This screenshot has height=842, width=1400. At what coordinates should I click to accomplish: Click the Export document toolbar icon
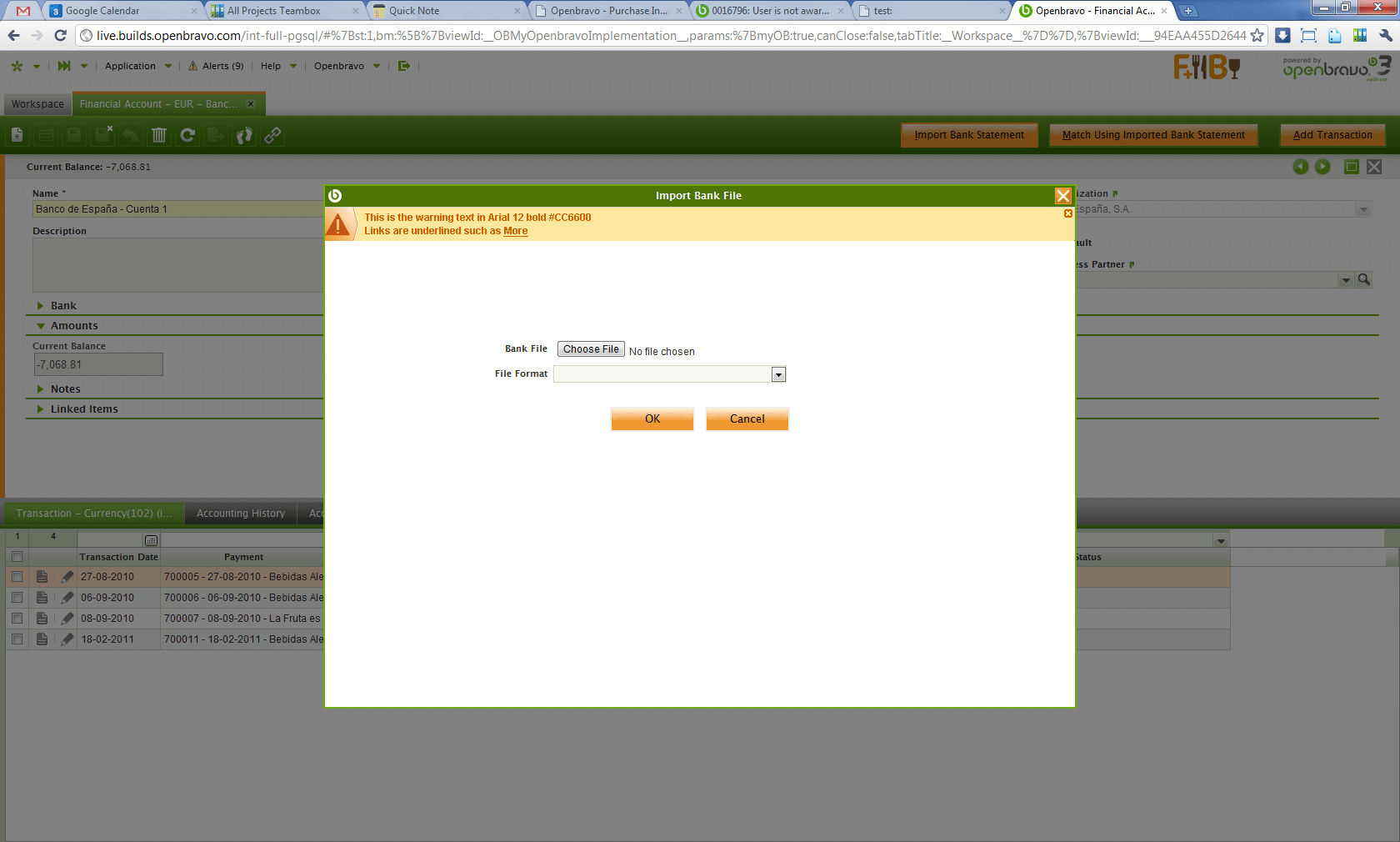click(x=216, y=135)
